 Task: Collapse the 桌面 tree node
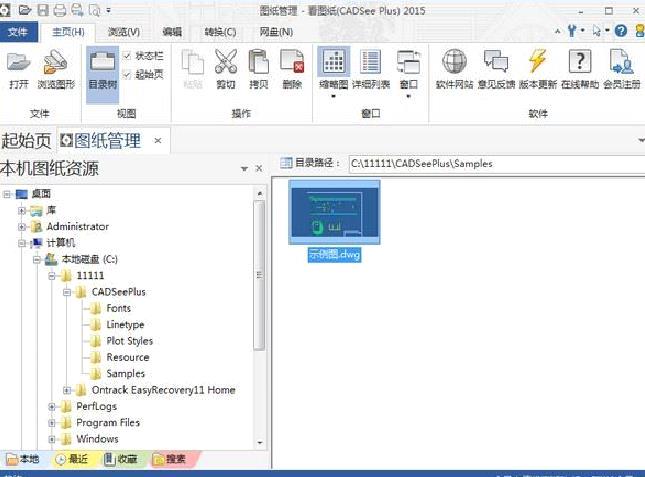click(7, 194)
